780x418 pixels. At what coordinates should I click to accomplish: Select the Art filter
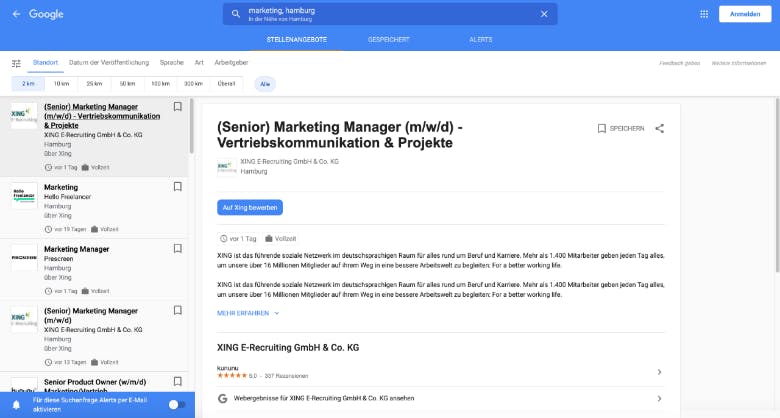coord(199,63)
